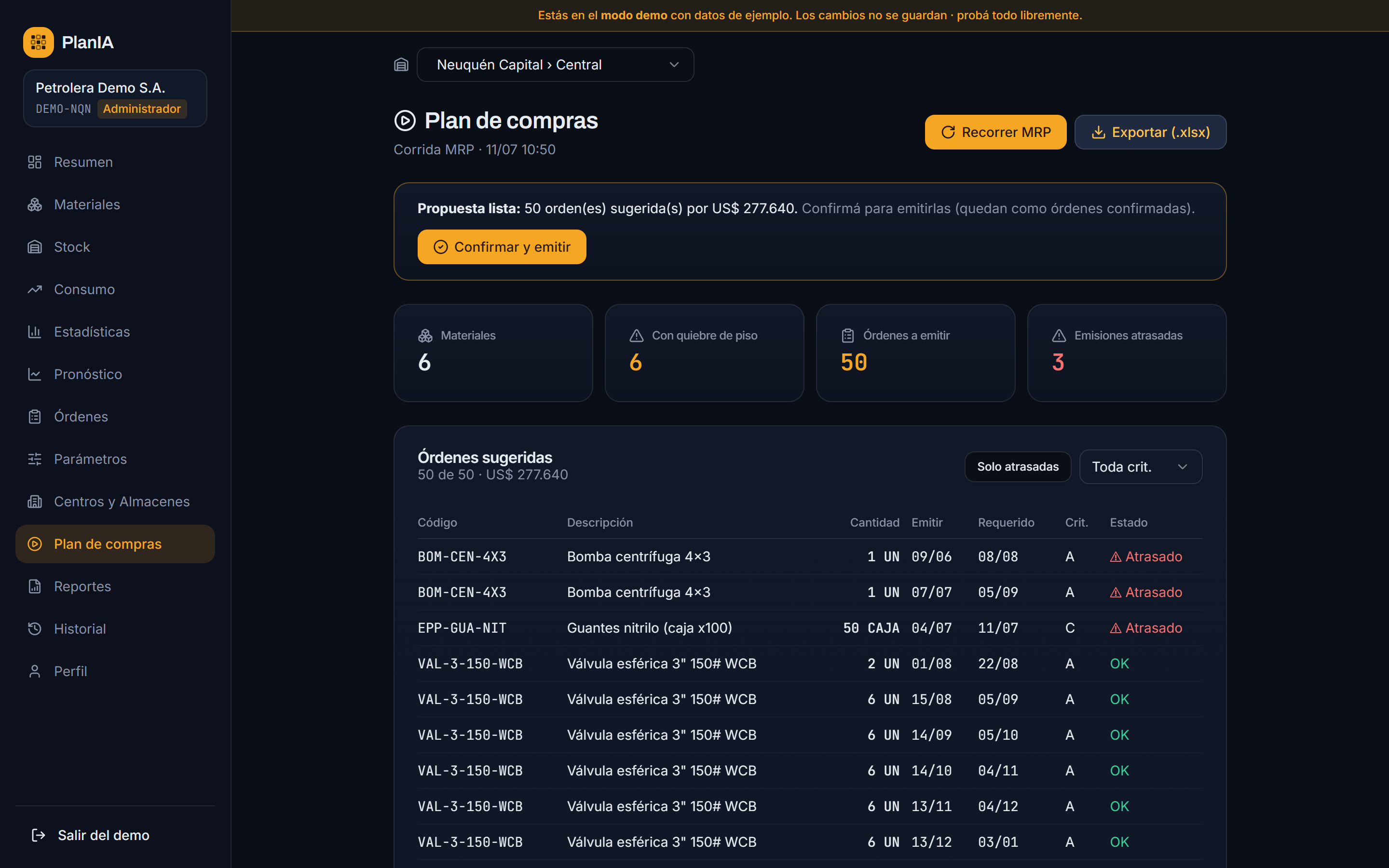
Task: Click the clipboard icon in Órdenes a emitir card
Action: coord(848,335)
